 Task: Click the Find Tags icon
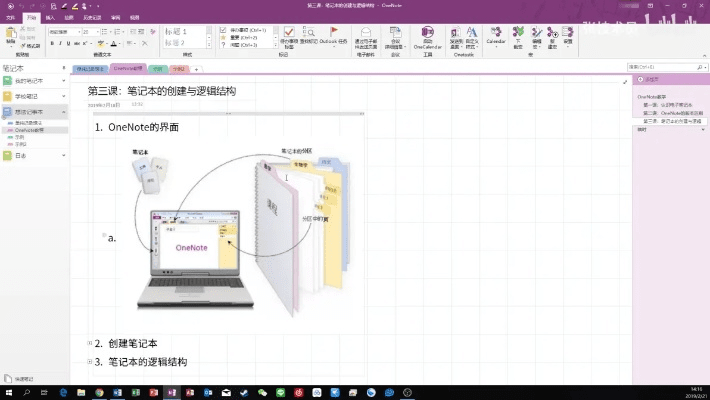[308, 34]
